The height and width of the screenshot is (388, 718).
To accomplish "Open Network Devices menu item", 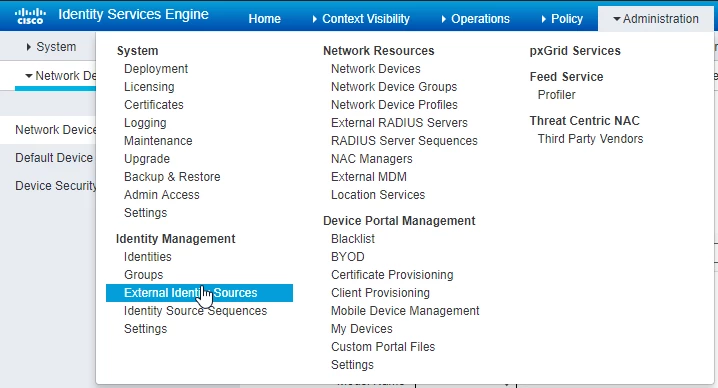I will [375, 69].
